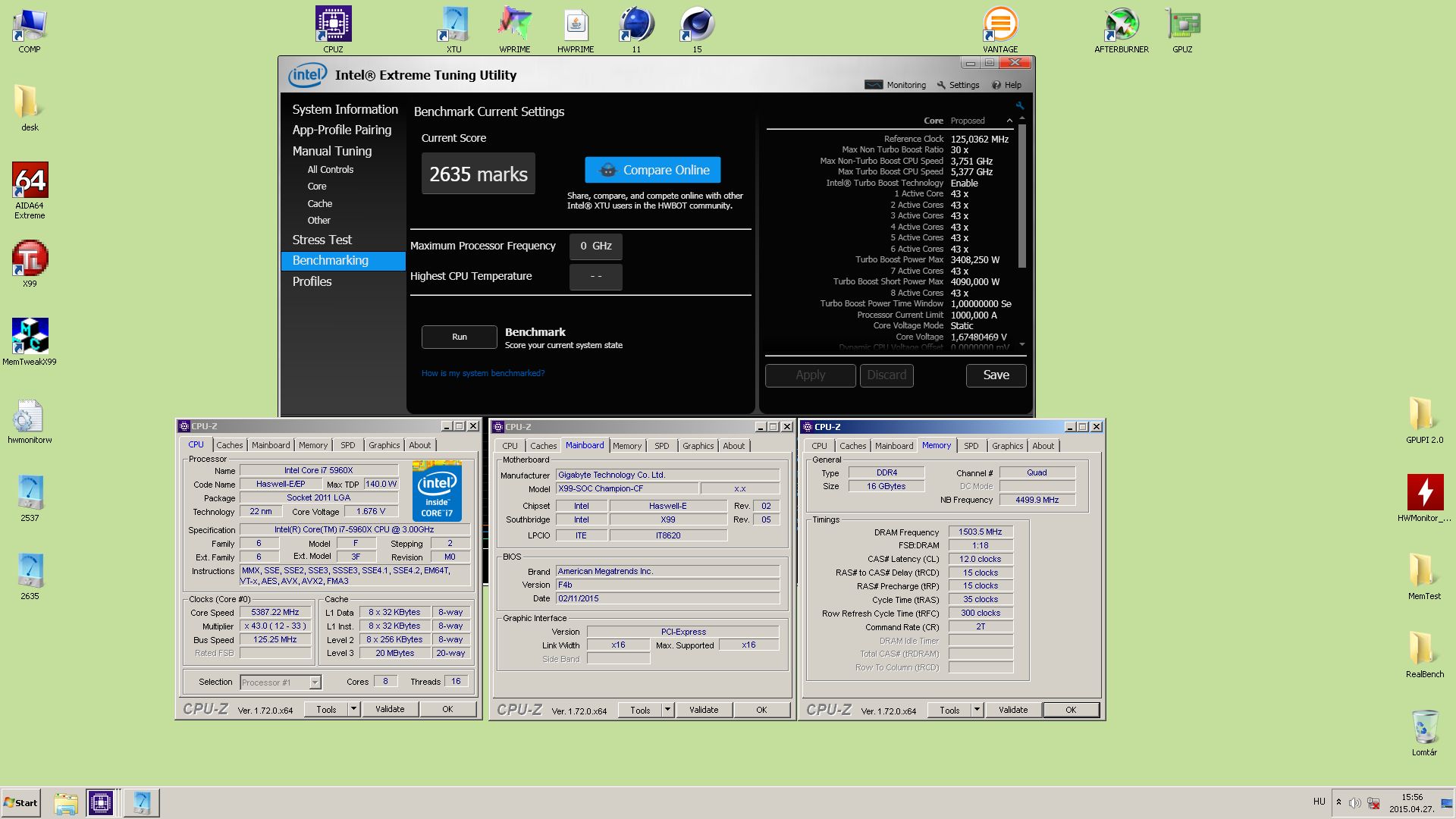Select System Information in XTU sidebar
Screen dimensions: 1456x819
(x=345, y=109)
